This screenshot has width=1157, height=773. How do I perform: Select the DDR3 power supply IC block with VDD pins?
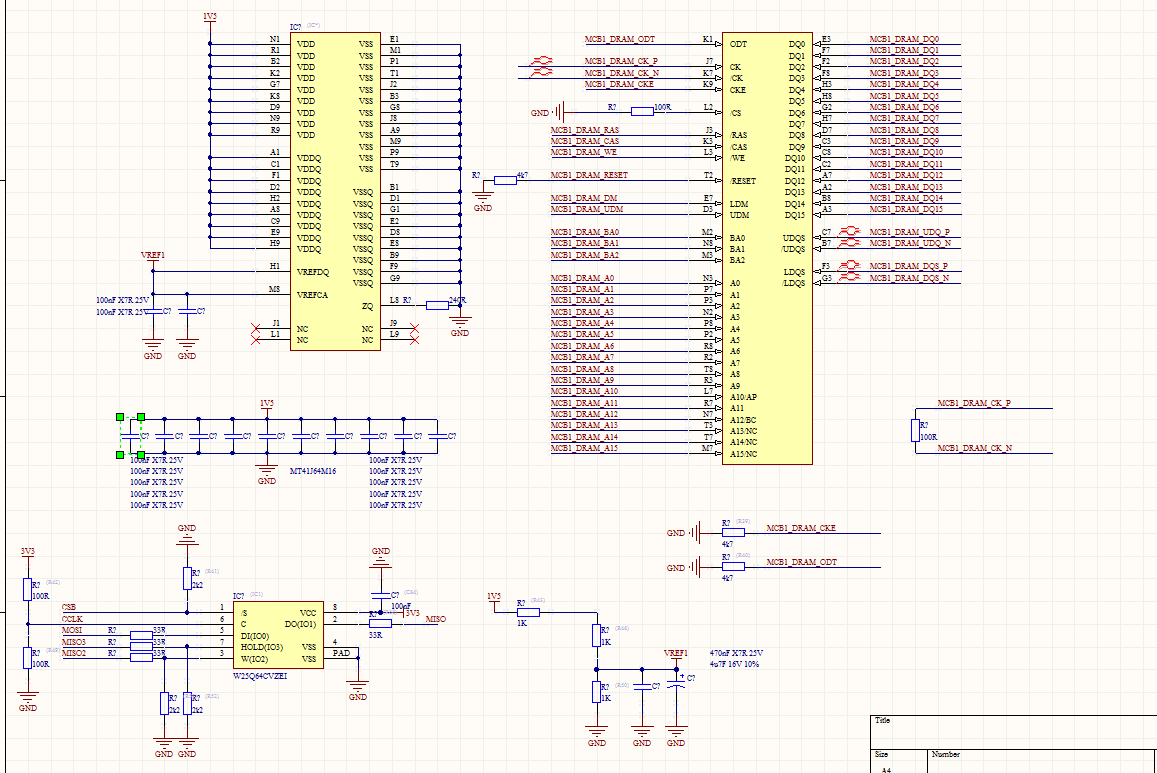click(335, 191)
